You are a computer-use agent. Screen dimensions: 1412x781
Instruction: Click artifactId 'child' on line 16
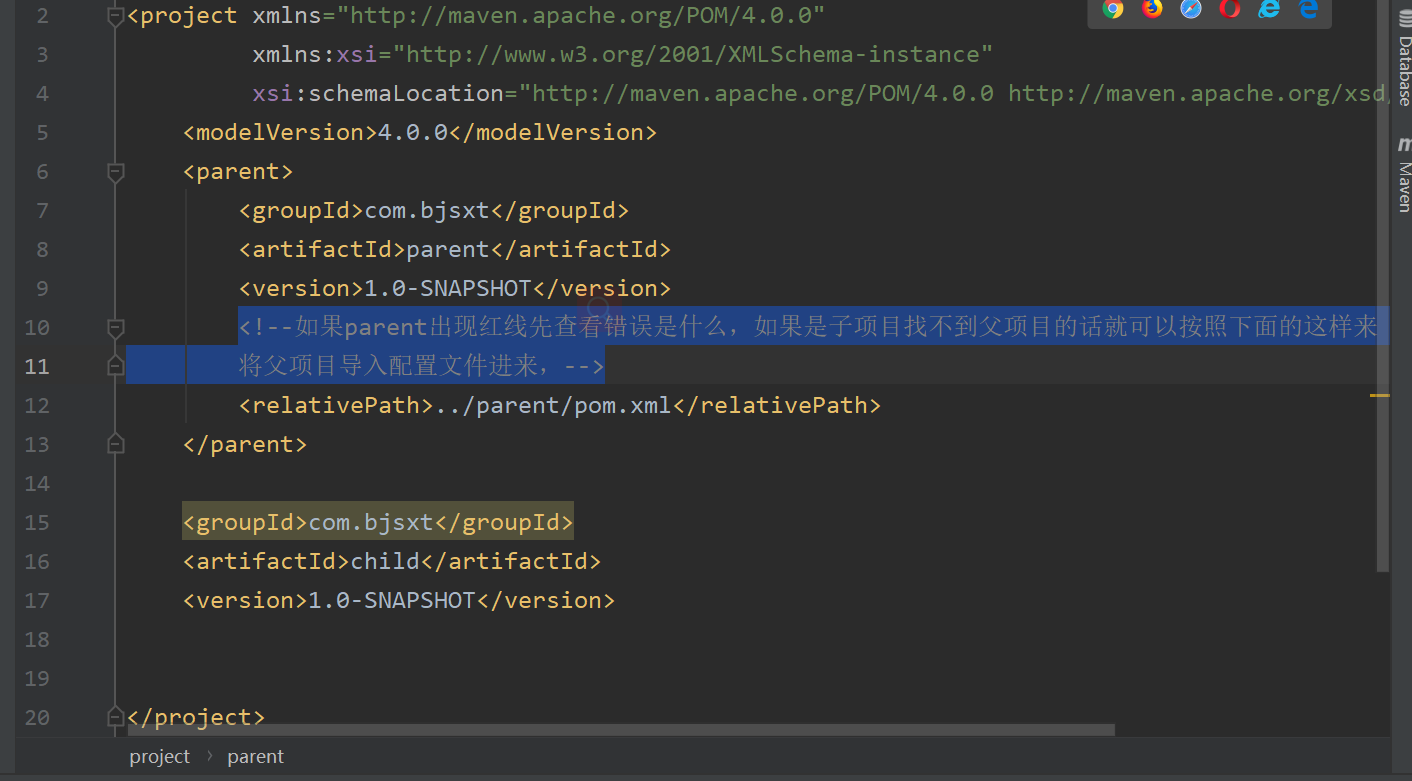pyautogui.click(x=385, y=561)
